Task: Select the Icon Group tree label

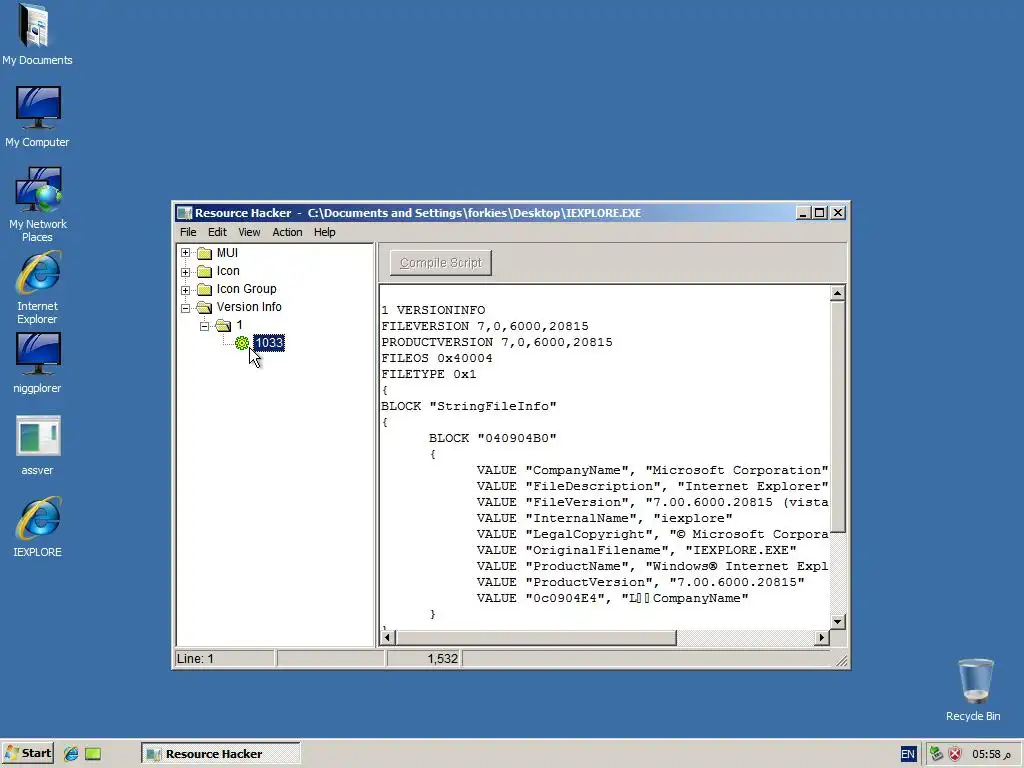Action: pyautogui.click(x=246, y=289)
